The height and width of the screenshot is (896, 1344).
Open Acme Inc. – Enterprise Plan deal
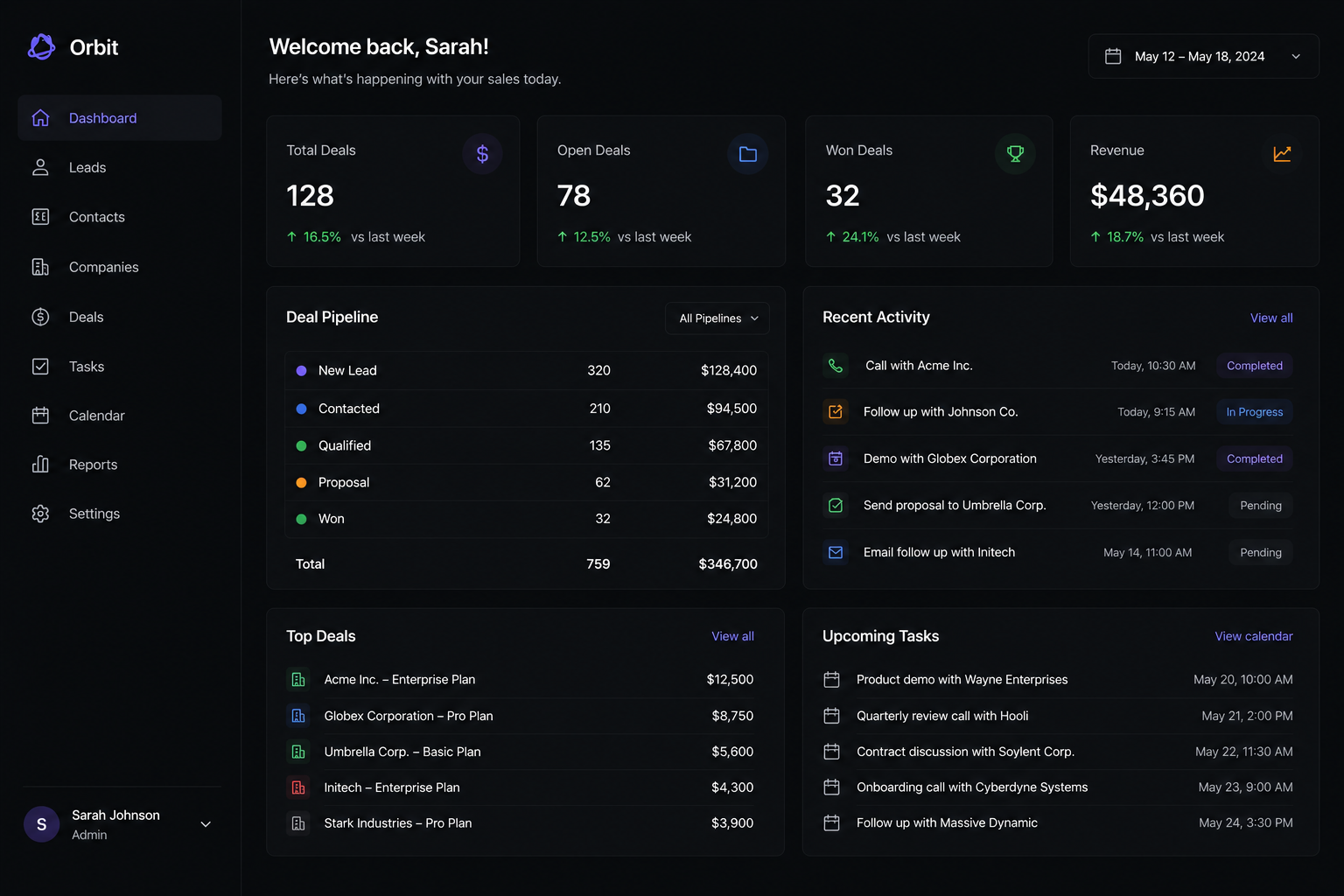tap(400, 680)
